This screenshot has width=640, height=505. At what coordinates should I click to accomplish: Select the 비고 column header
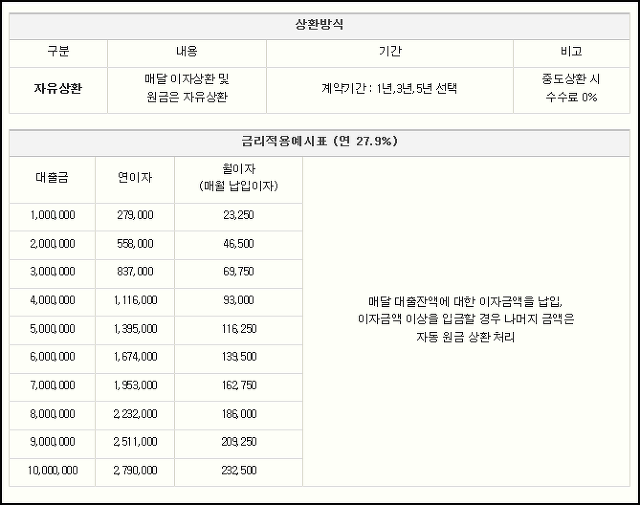[x=571, y=53]
